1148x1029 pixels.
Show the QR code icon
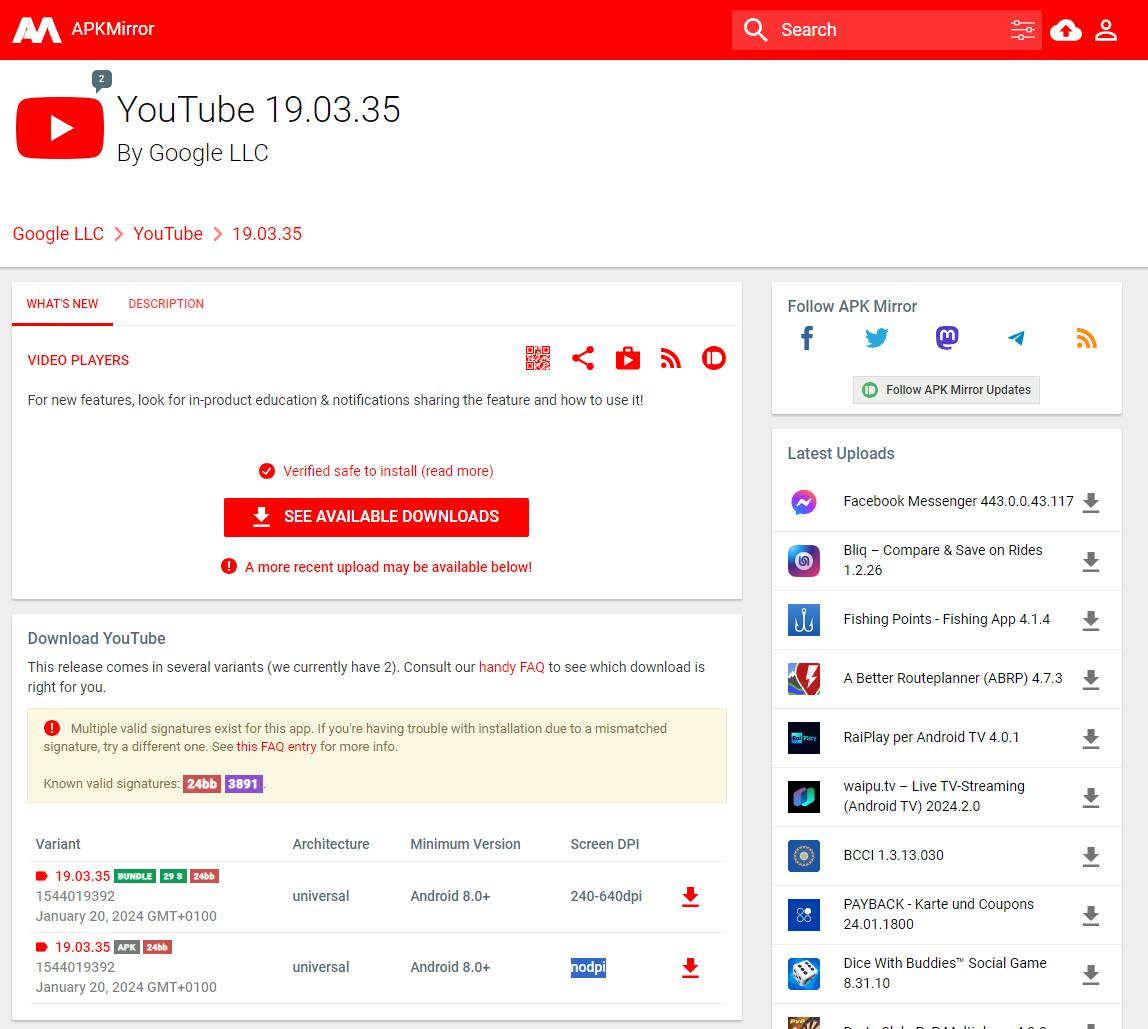pyautogui.click(x=537, y=358)
